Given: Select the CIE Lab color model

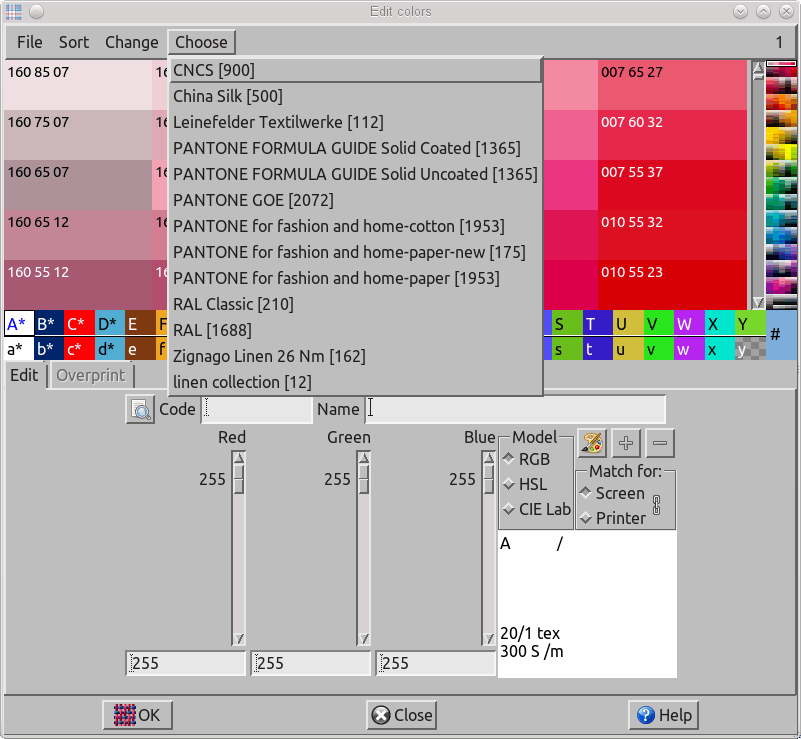Looking at the screenshot, I should point(536,509).
